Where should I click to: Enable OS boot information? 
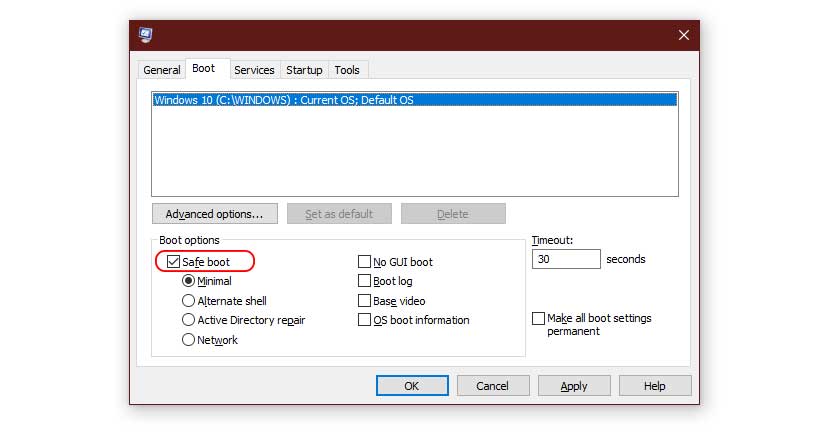point(364,320)
